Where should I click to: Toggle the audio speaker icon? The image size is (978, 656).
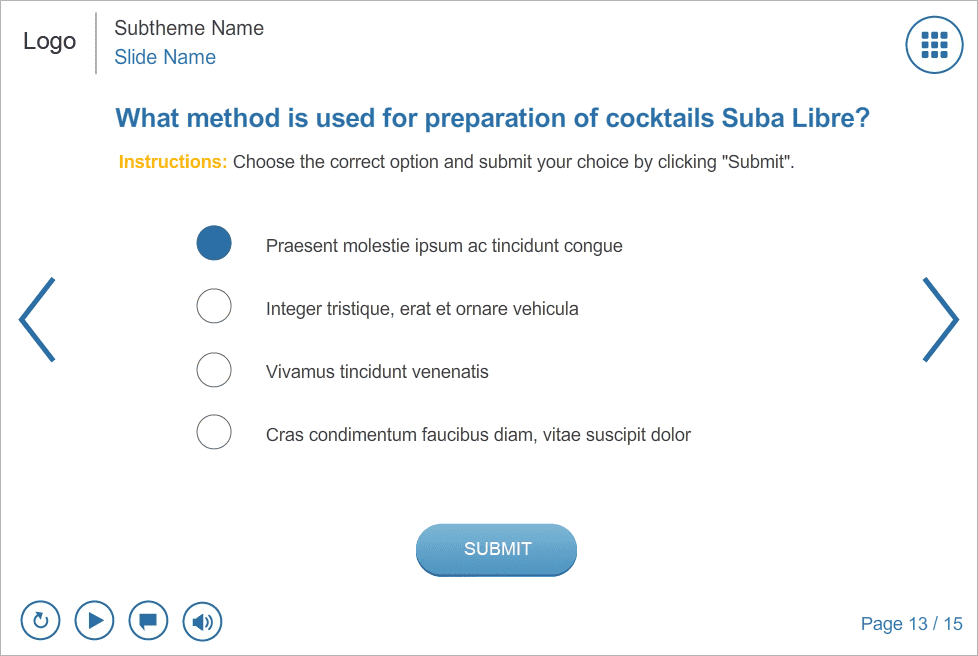pyautogui.click(x=202, y=621)
